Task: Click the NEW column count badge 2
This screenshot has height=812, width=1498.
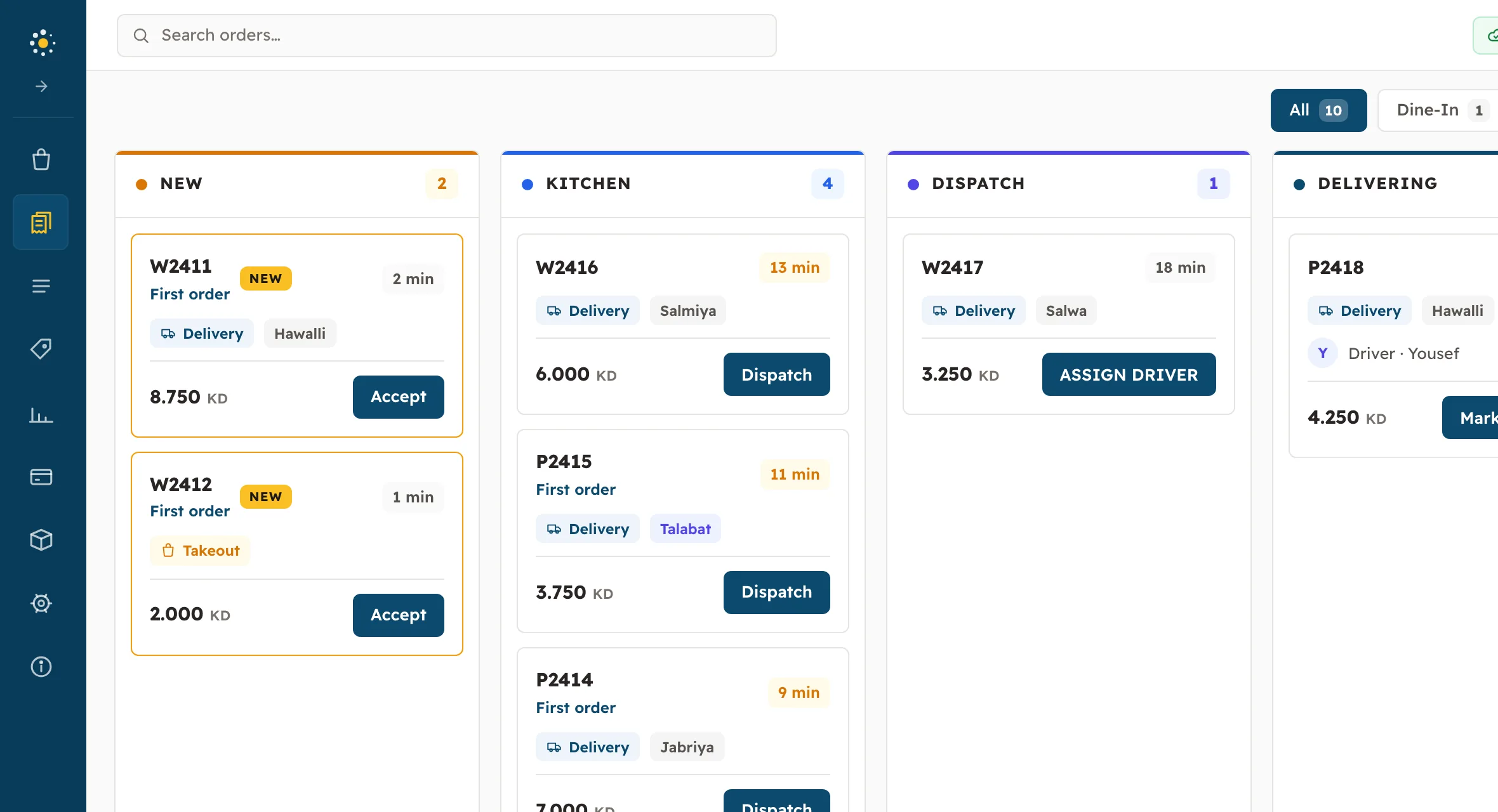Action: (442, 184)
